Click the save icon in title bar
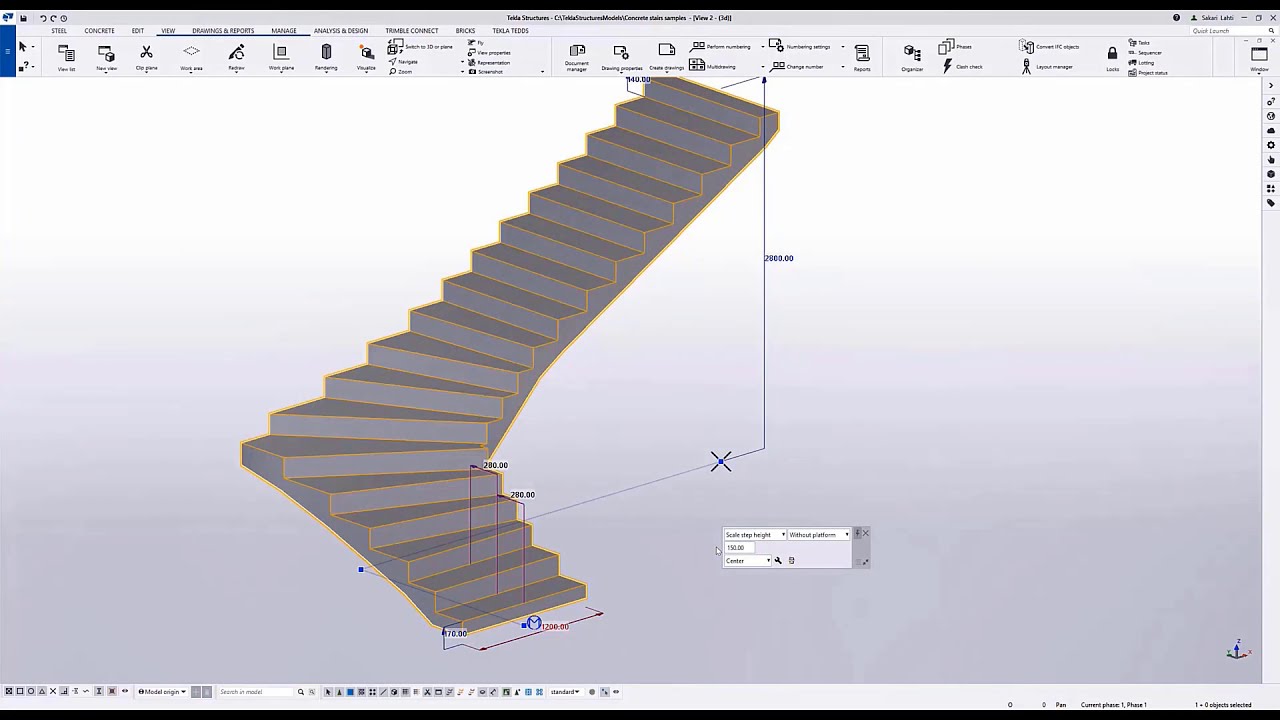This screenshot has width=1280, height=720. tap(24, 18)
